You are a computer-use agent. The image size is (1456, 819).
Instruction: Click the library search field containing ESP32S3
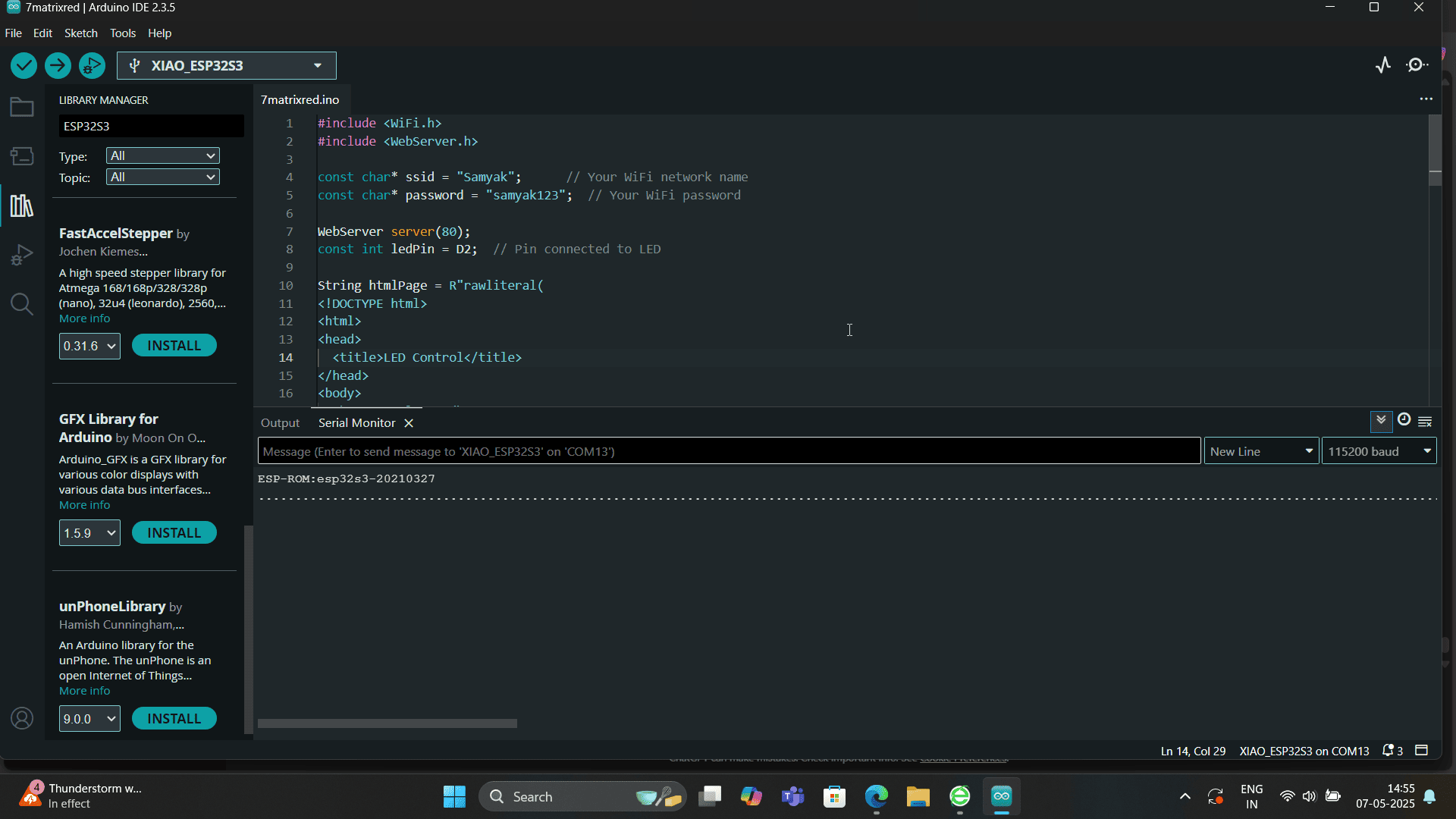click(x=152, y=126)
